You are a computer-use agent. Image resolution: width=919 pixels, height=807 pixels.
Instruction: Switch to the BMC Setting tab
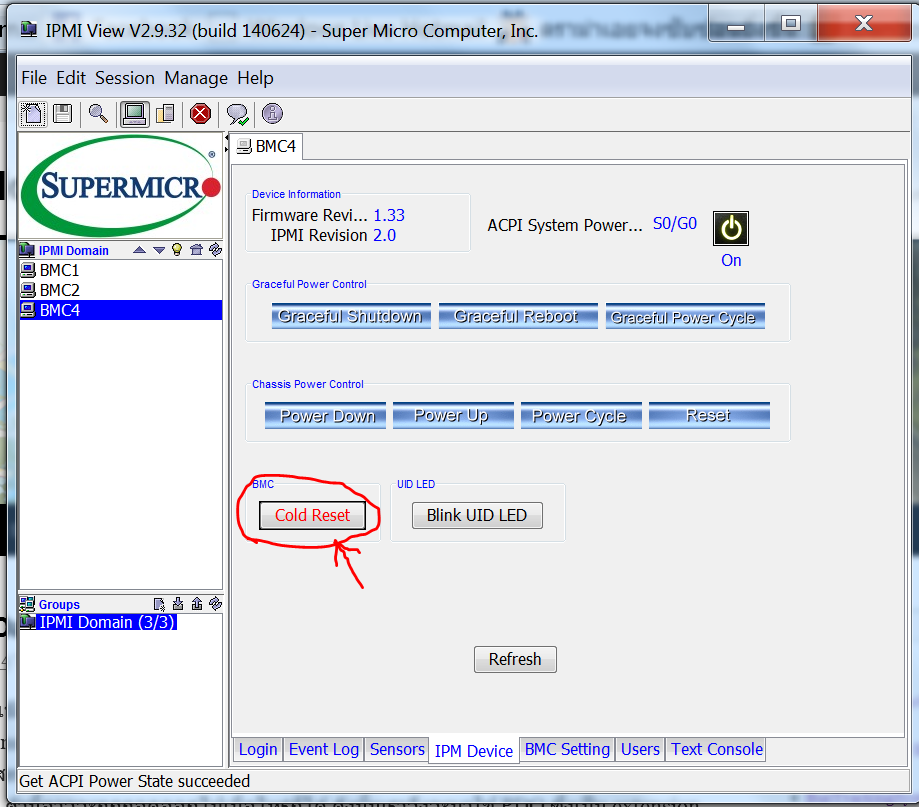(x=567, y=750)
